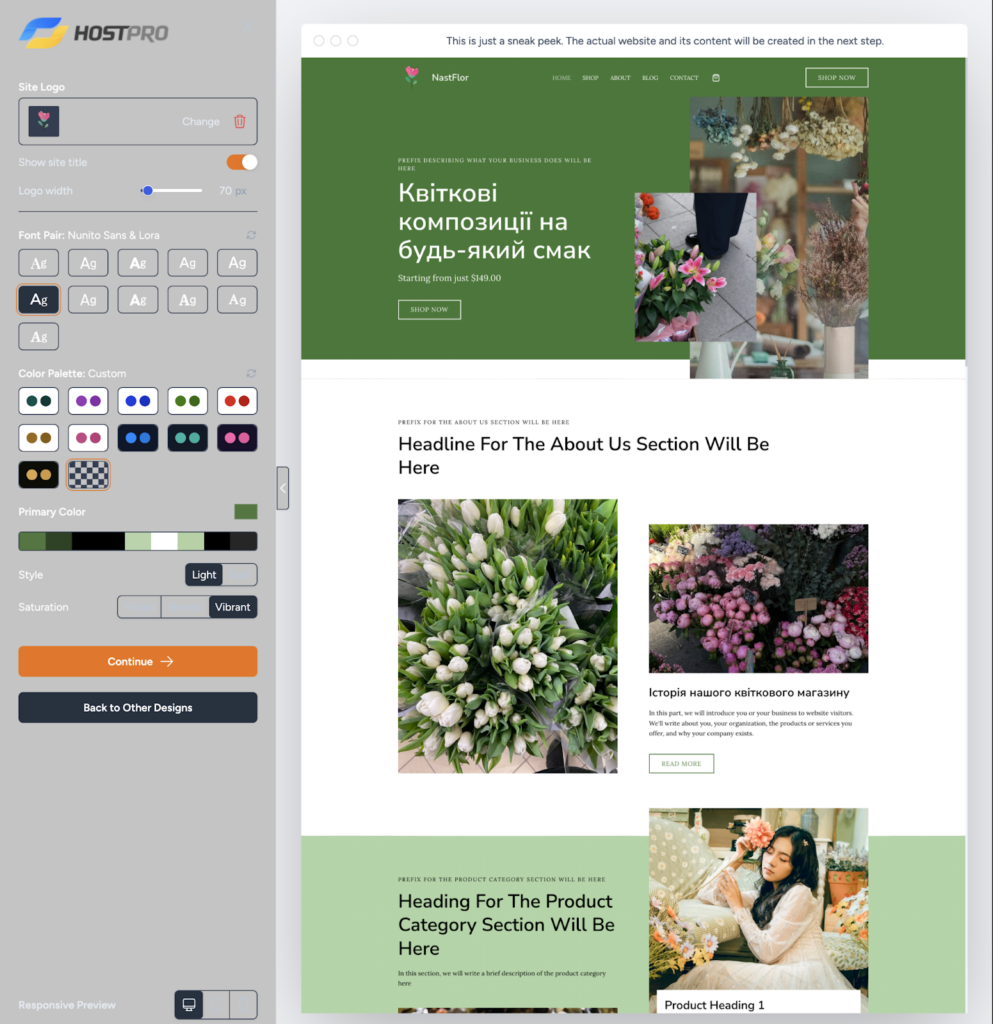Select the last Ag font pair in bottom row

tap(39, 337)
